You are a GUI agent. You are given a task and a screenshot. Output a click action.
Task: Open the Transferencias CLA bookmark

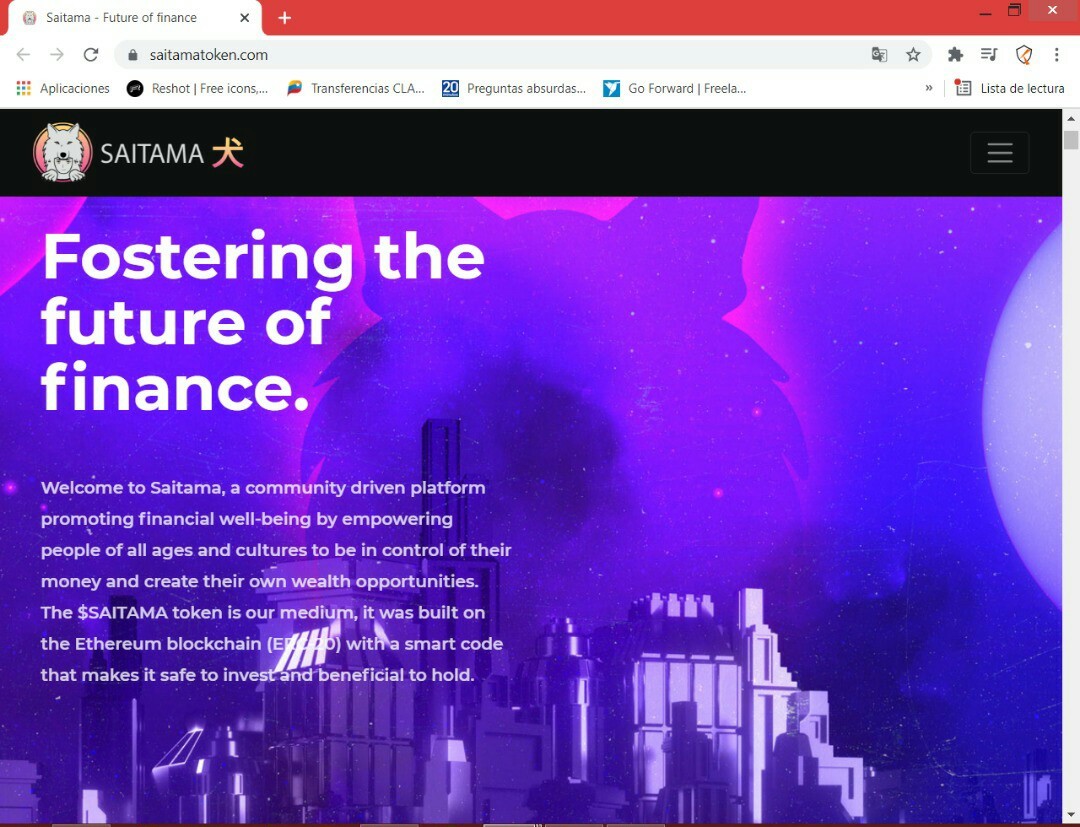(x=356, y=88)
